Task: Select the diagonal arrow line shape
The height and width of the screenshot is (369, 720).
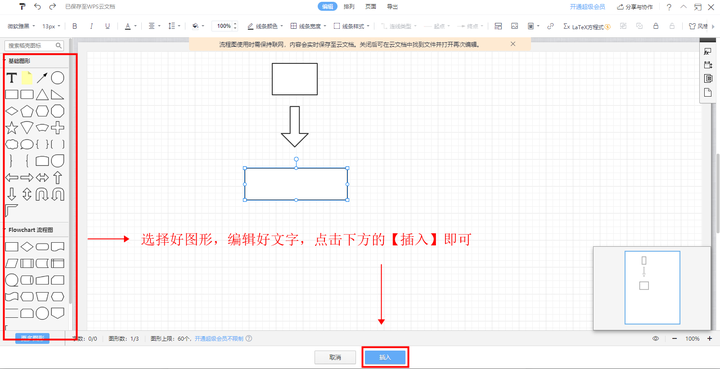Action: point(42,78)
